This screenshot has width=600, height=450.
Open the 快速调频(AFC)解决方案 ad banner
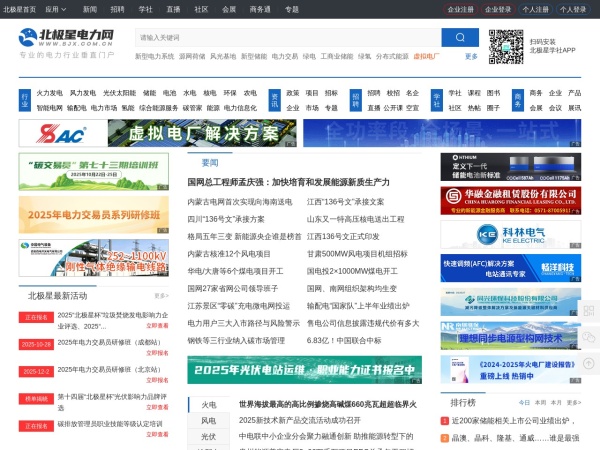pos(510,268)
